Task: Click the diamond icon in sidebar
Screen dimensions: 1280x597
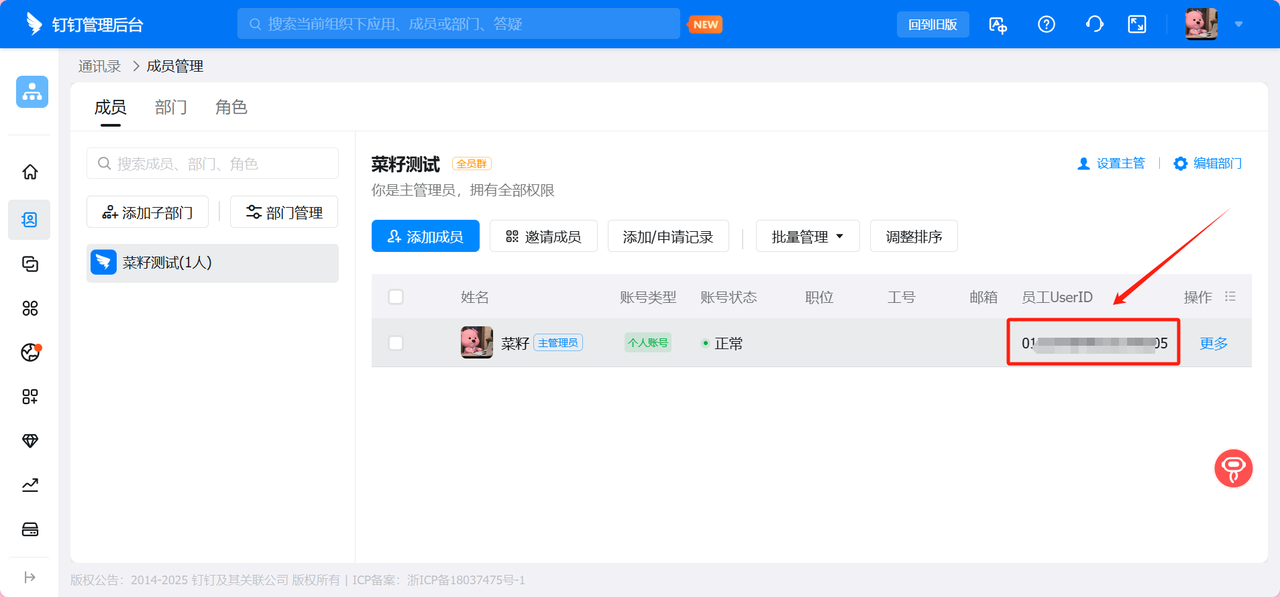Action: tap(30, 441)
